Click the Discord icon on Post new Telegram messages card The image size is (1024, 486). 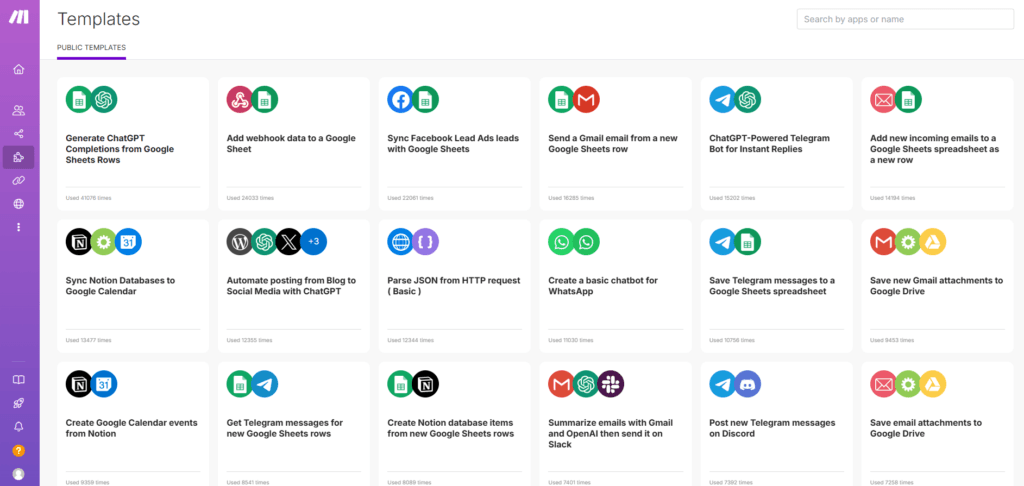(x=747, y=384)
